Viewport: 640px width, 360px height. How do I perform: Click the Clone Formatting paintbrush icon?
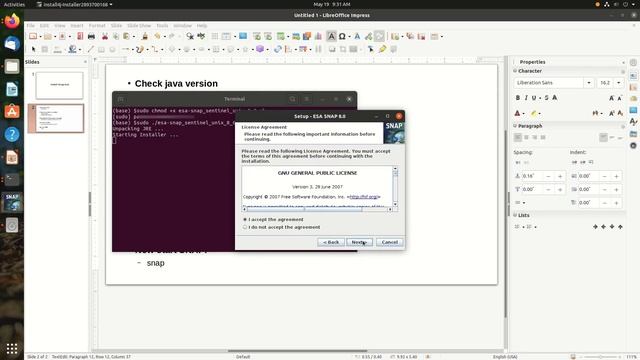(145, 36)
